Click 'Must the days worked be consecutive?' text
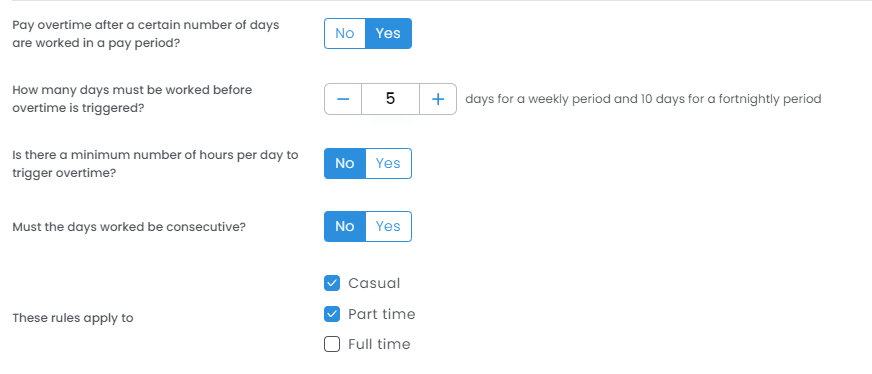Screen dimensions: 872x374 coord(129,227)
